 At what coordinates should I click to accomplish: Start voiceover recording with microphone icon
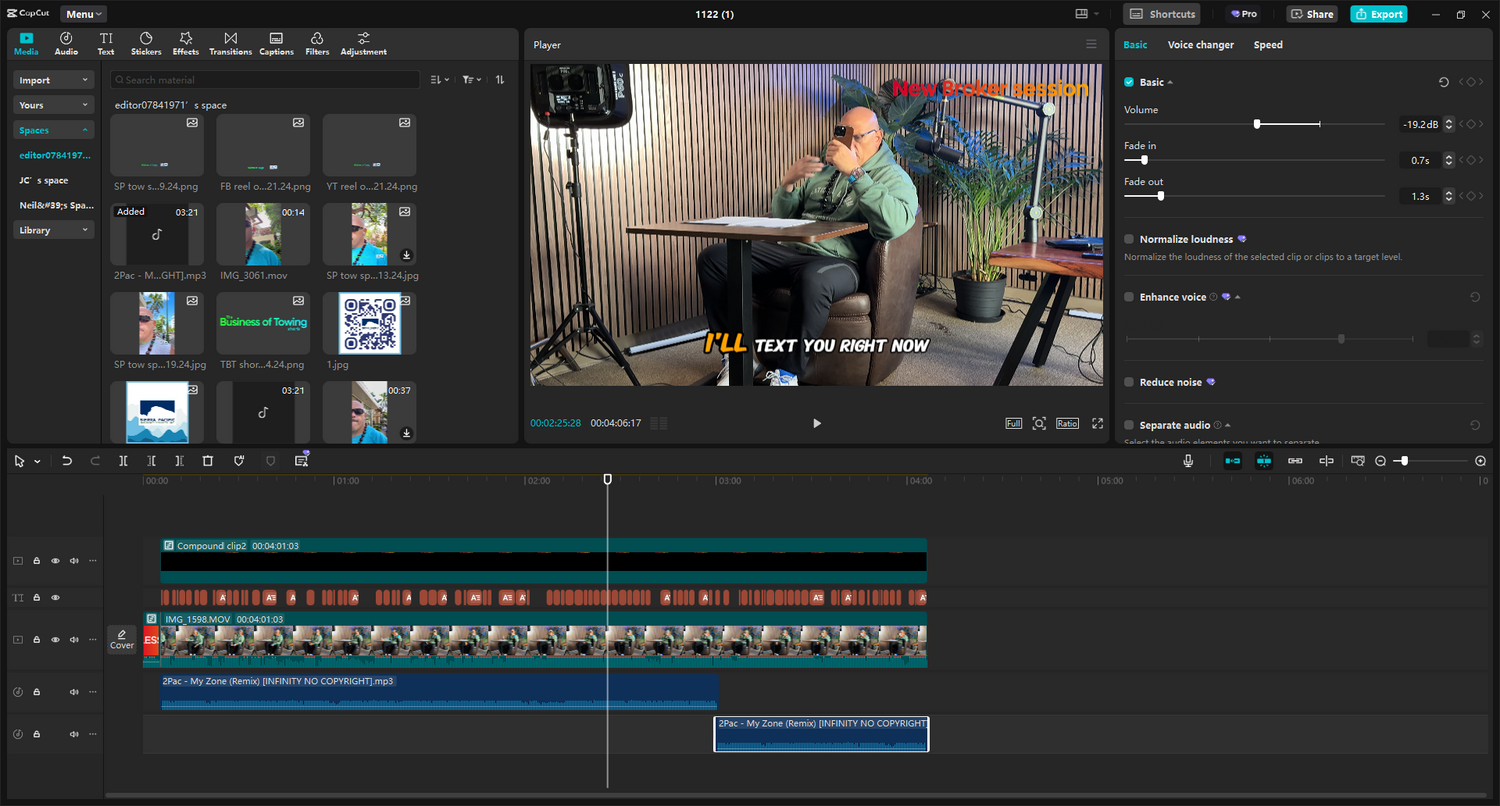[x=1188, y=461]
